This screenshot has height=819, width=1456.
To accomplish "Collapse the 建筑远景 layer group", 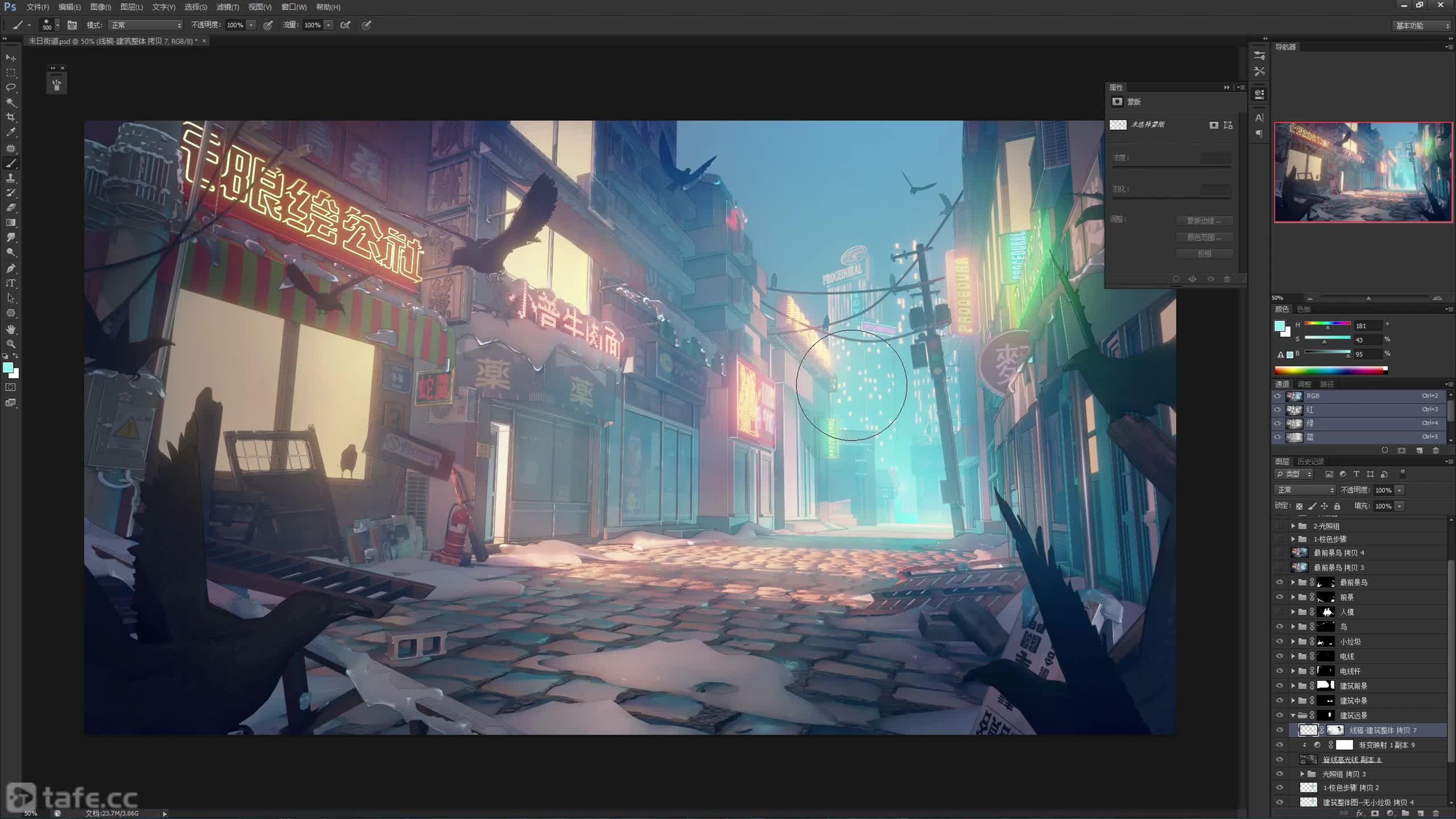I will tap(1293, 715).
